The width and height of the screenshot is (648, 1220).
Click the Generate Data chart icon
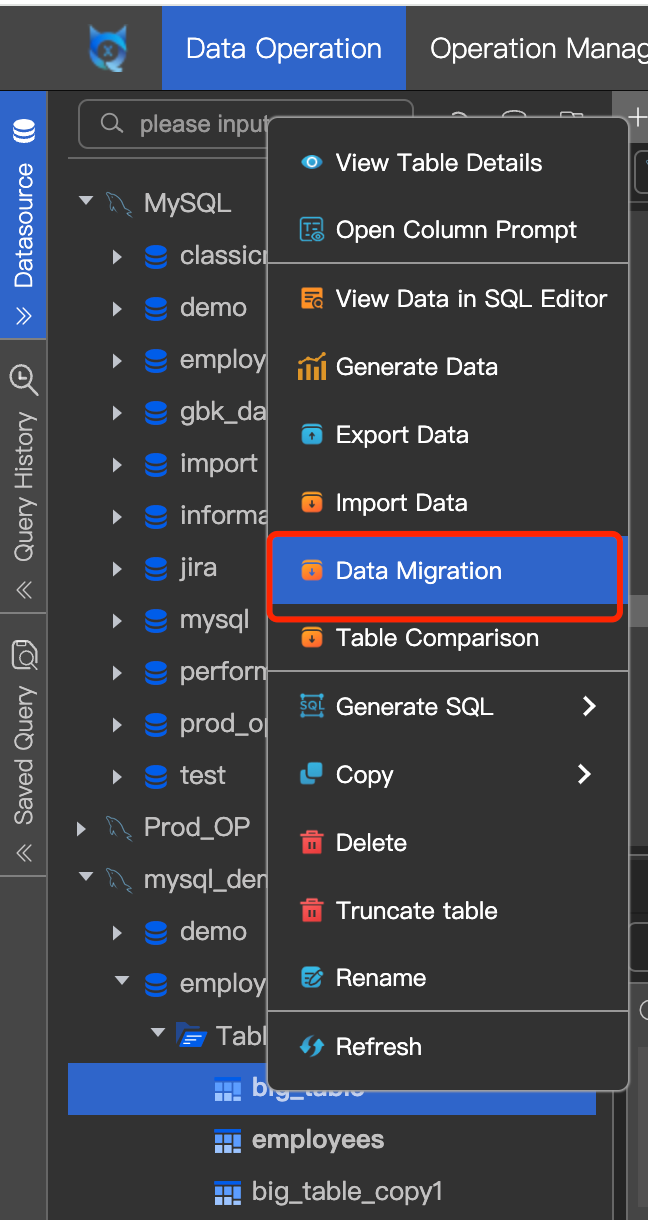(x=312, y=367)
